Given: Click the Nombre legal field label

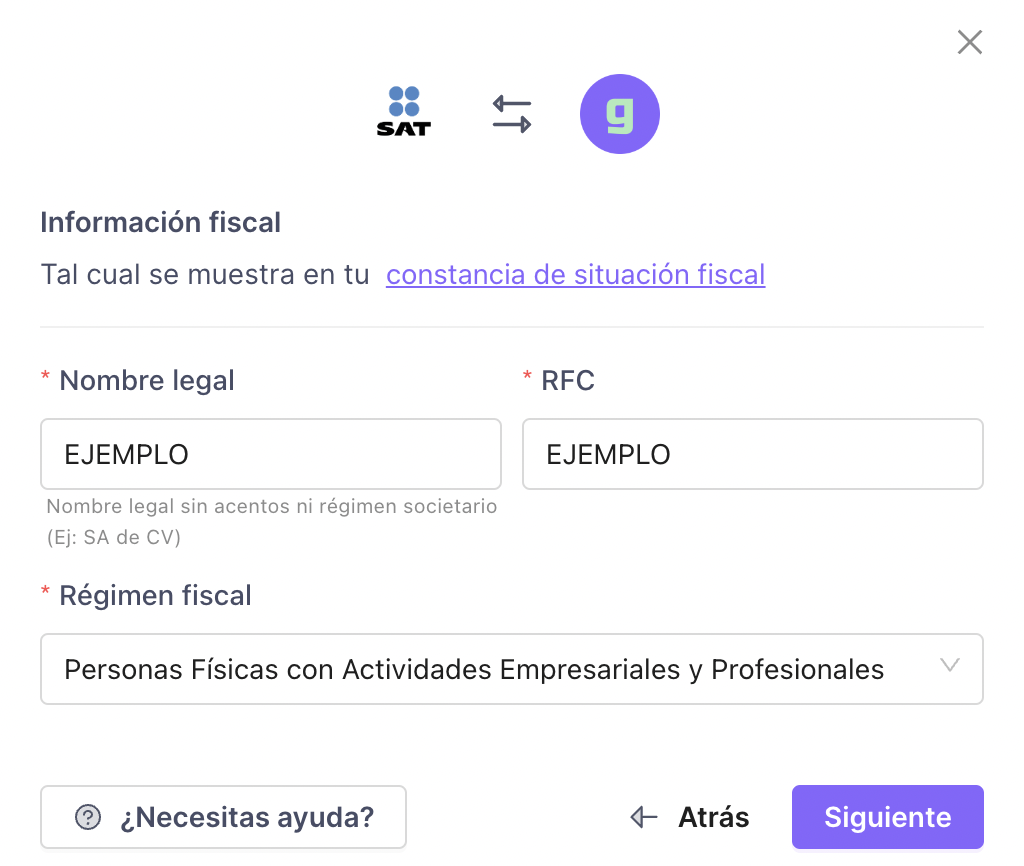Looking at the screenshot, I should click(x=147, y=380).
